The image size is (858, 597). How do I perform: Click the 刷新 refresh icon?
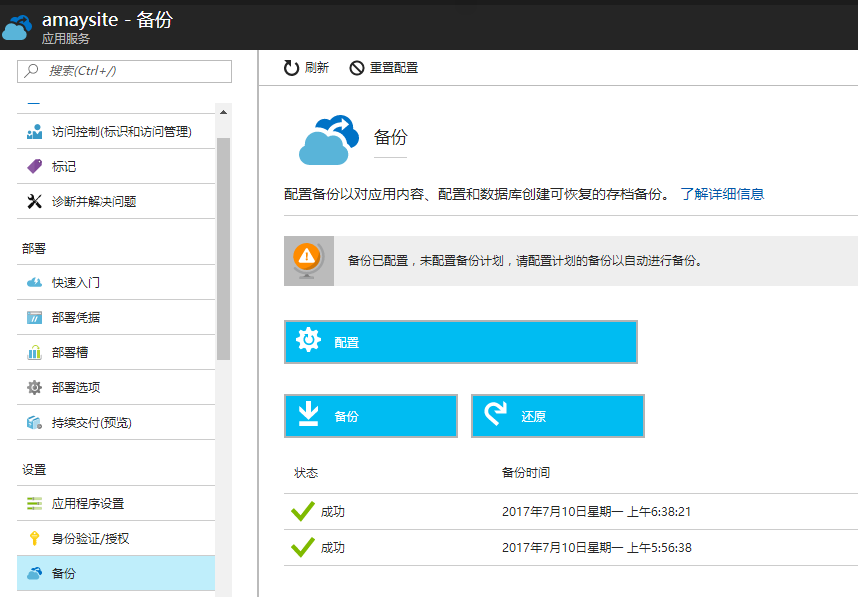click(291, 68)
